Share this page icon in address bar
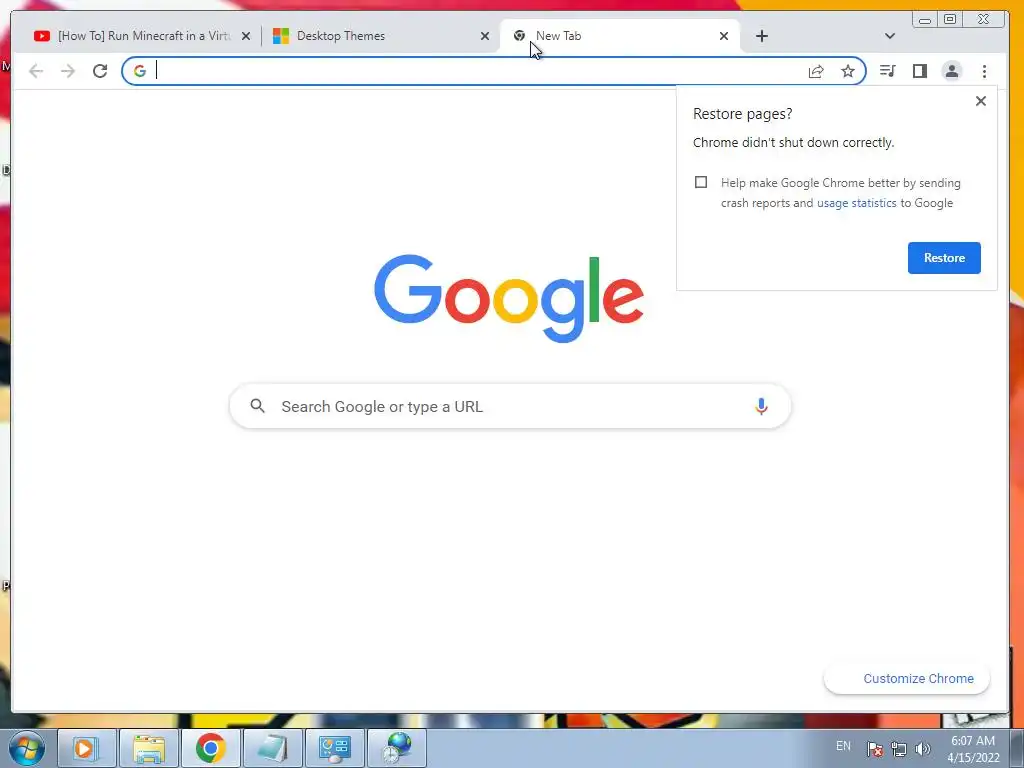1024x768 pixels. point(816,71)
